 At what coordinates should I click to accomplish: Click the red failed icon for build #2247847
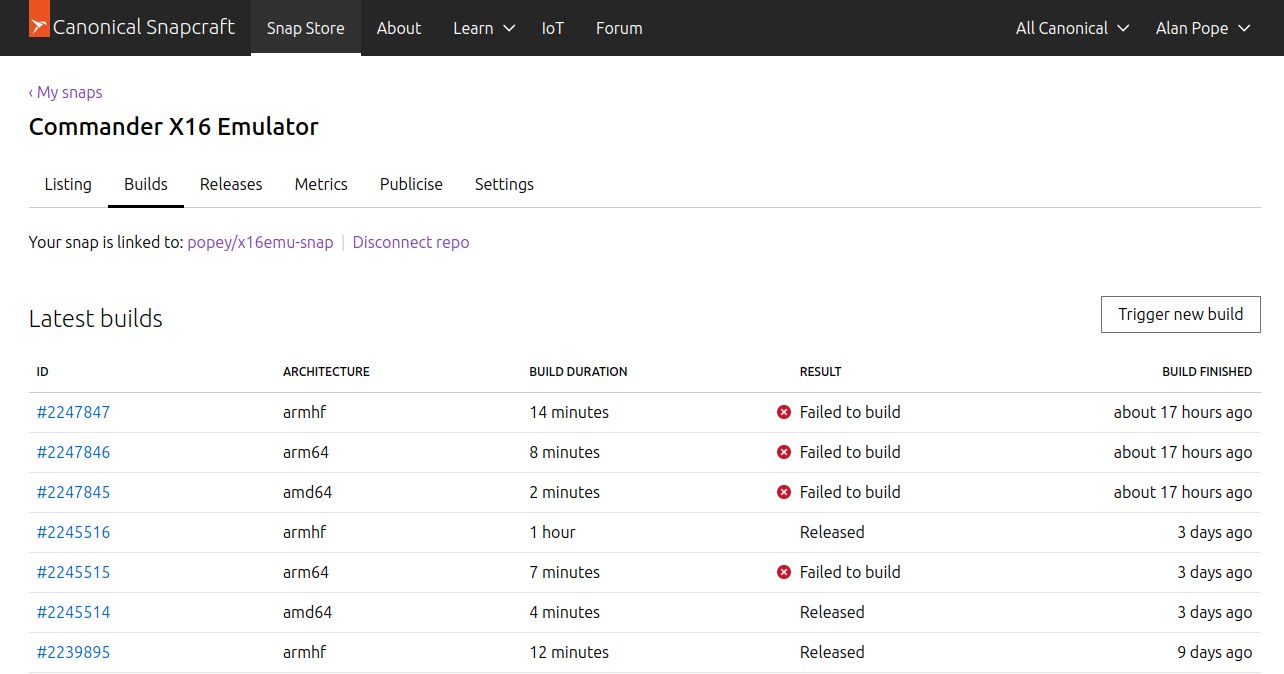click(784, 412)
